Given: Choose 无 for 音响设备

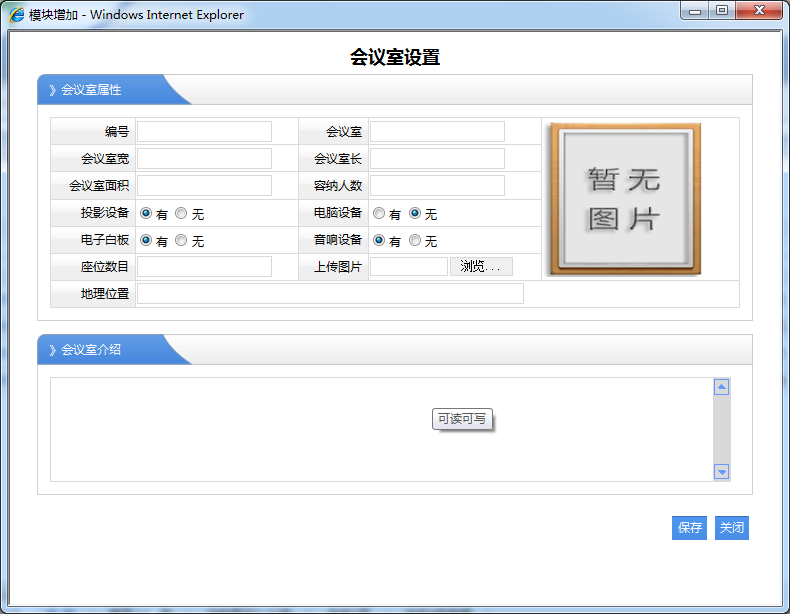Looking at the screenshot, I should coord(415,240).
